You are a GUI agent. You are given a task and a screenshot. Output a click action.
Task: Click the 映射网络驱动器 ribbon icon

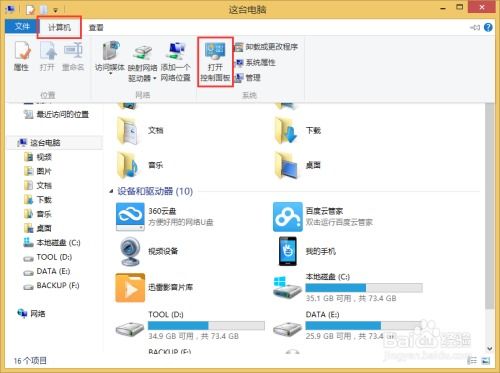[142, 53]
